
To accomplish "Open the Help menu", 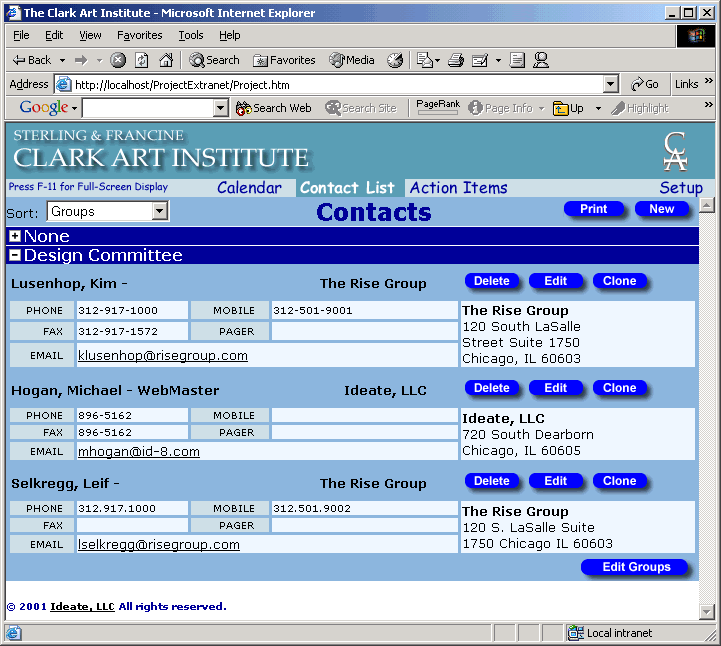I will coord(229,35).
